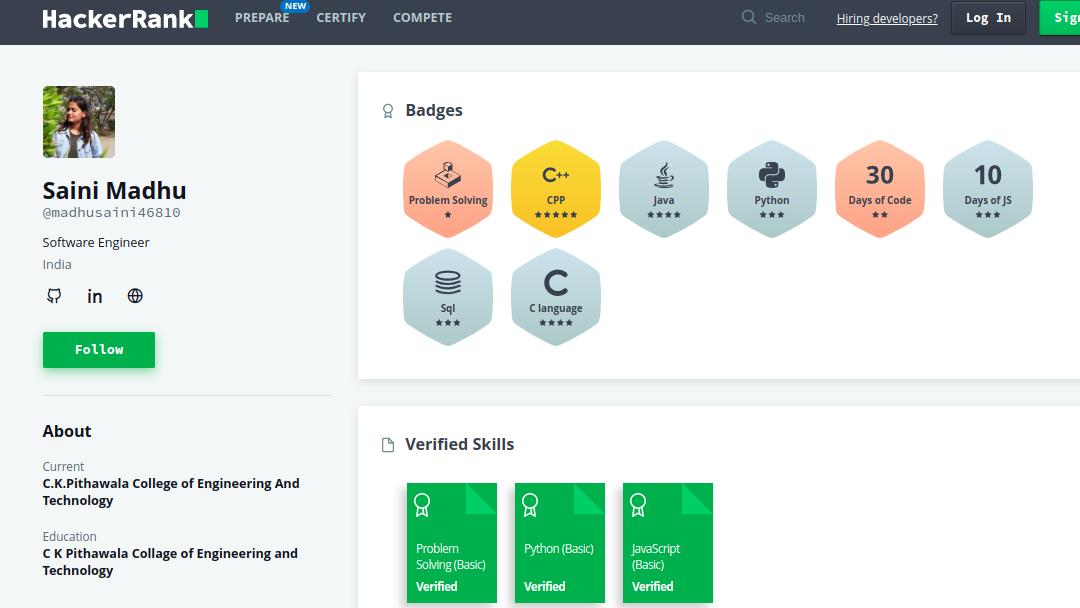The height and width of the screenshot is (608, 1080).
Task: Click the Badges heading text
Action: pyautogui.click(x=434, y=110)
